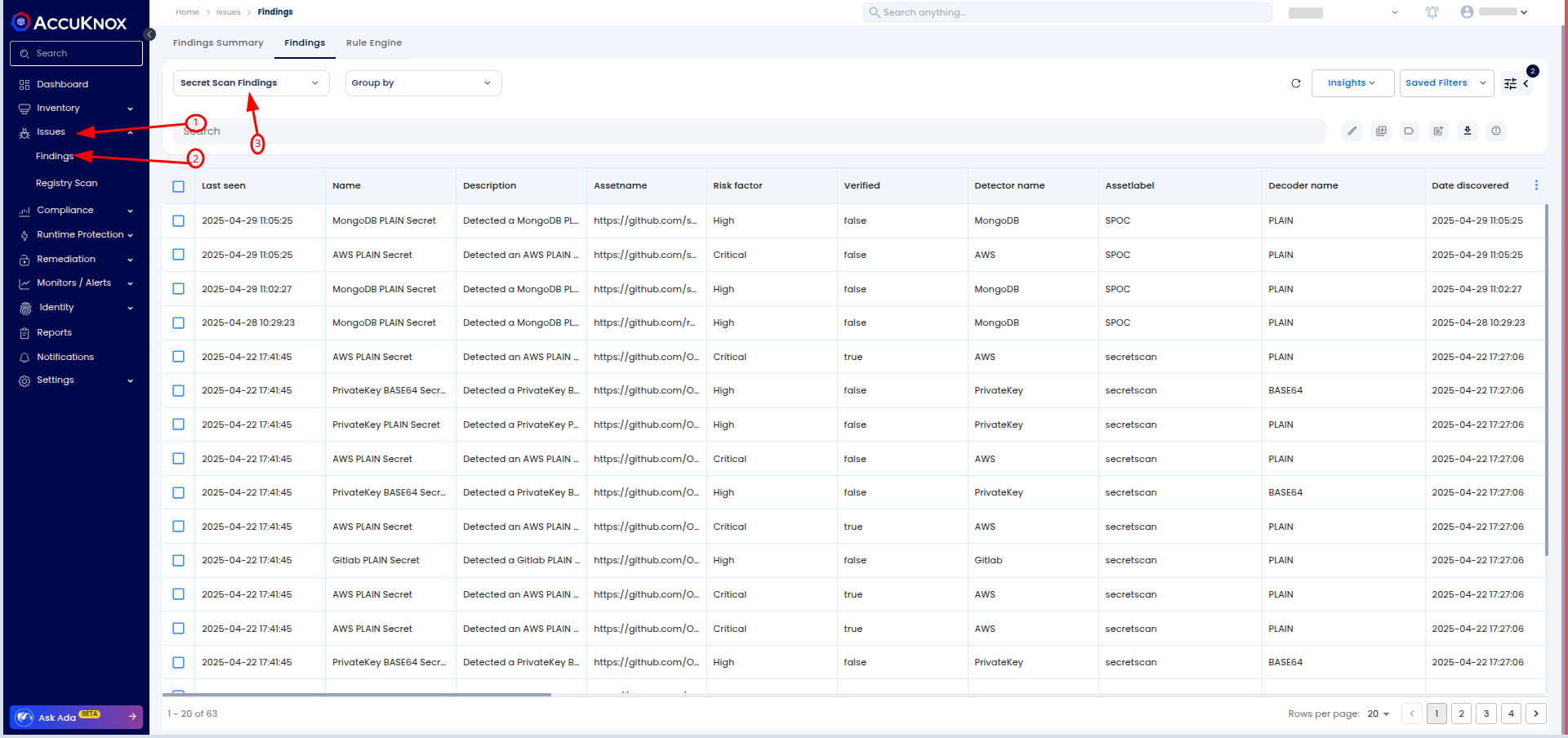The image size is (1568, 738).
Task: Click the Identity fingerprint icon
Action: 25,308
